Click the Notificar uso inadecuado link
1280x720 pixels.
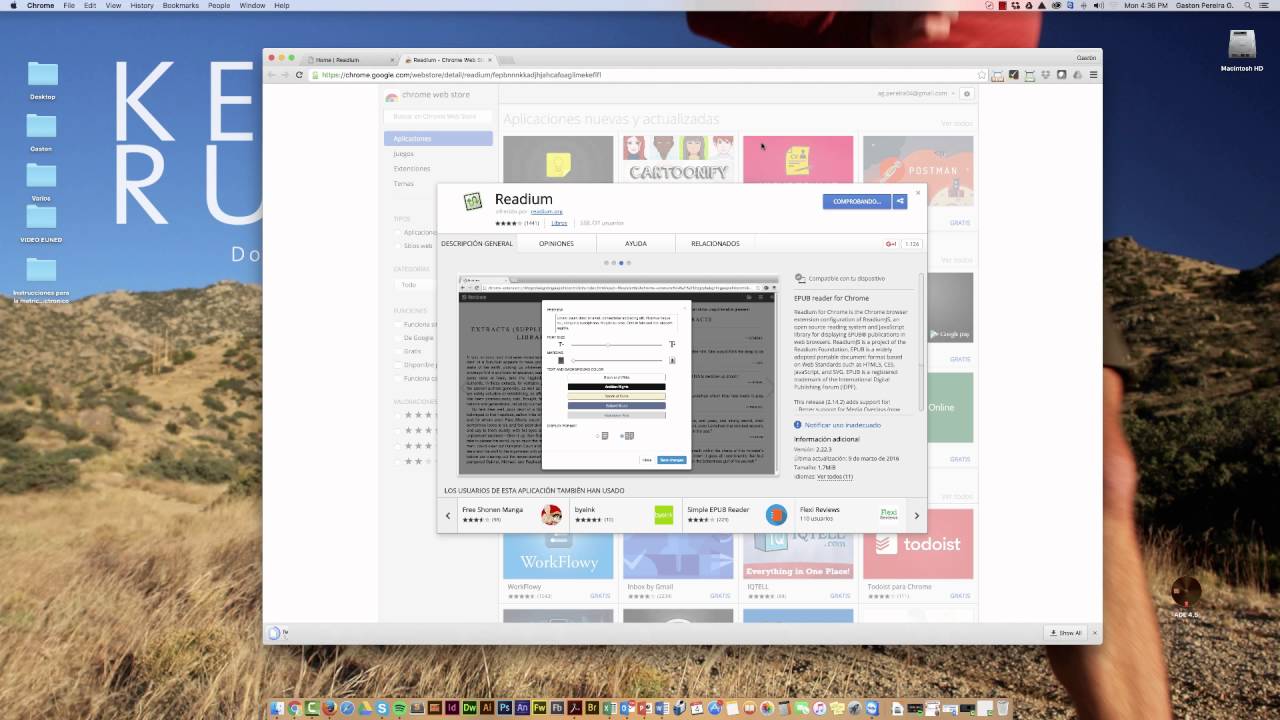click(x=842, y=425)
